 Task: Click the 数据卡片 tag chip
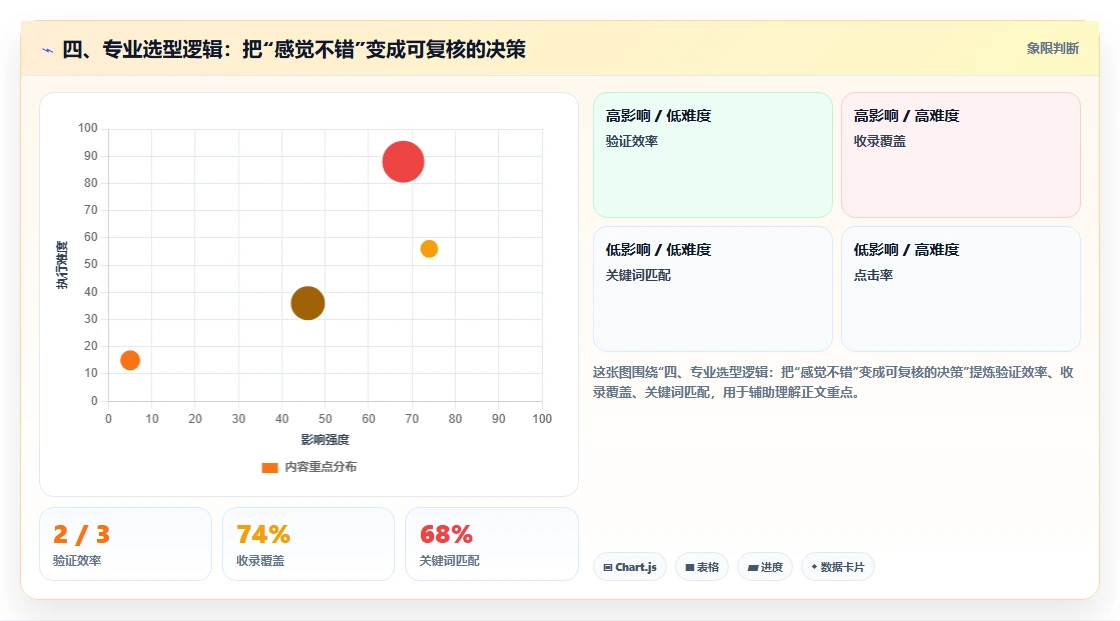(838, 567)
